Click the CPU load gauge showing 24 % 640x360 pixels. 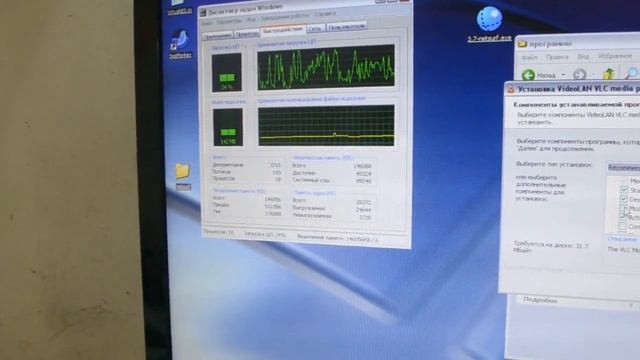pos(227,73)
